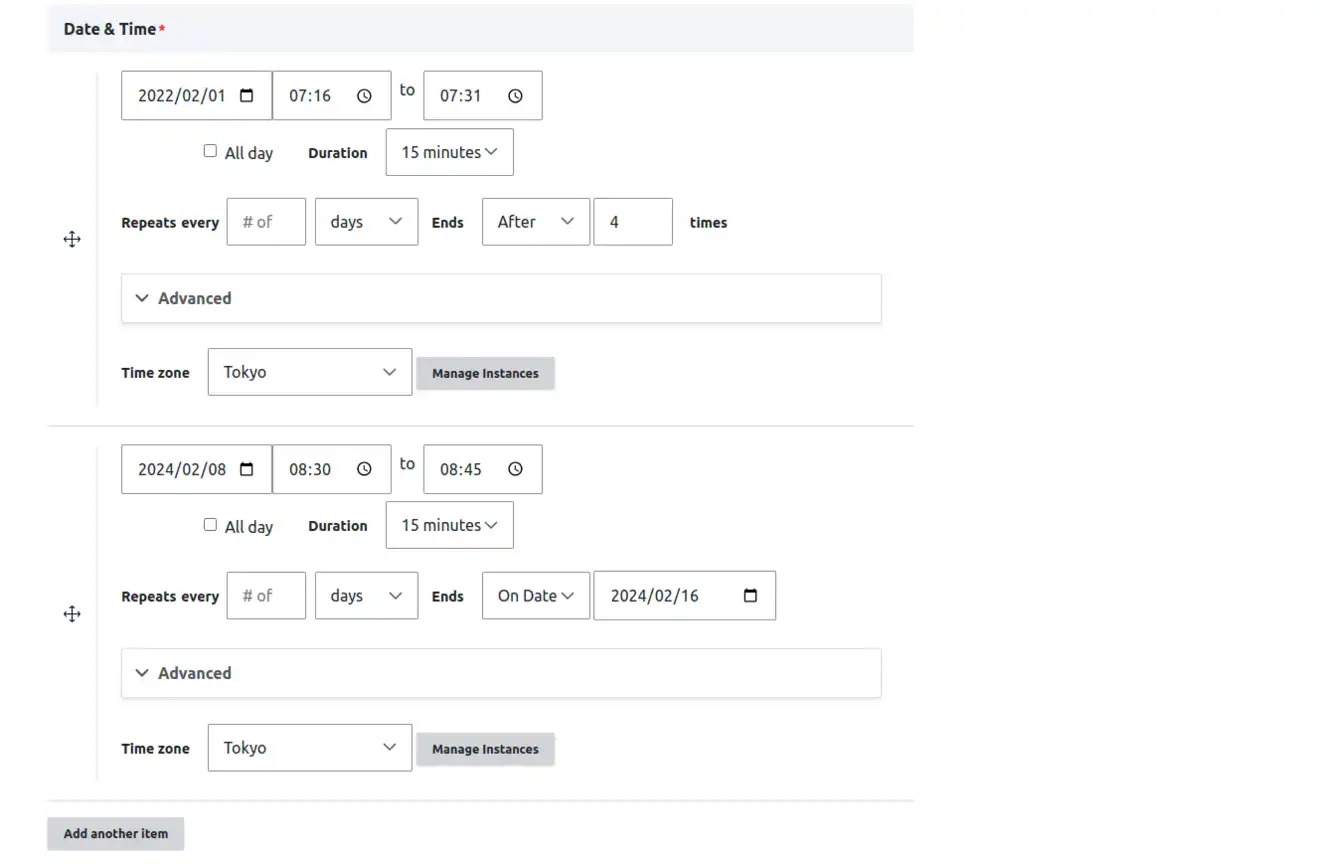Open the Ends dropdown set to After

click(x=535, y=222)
